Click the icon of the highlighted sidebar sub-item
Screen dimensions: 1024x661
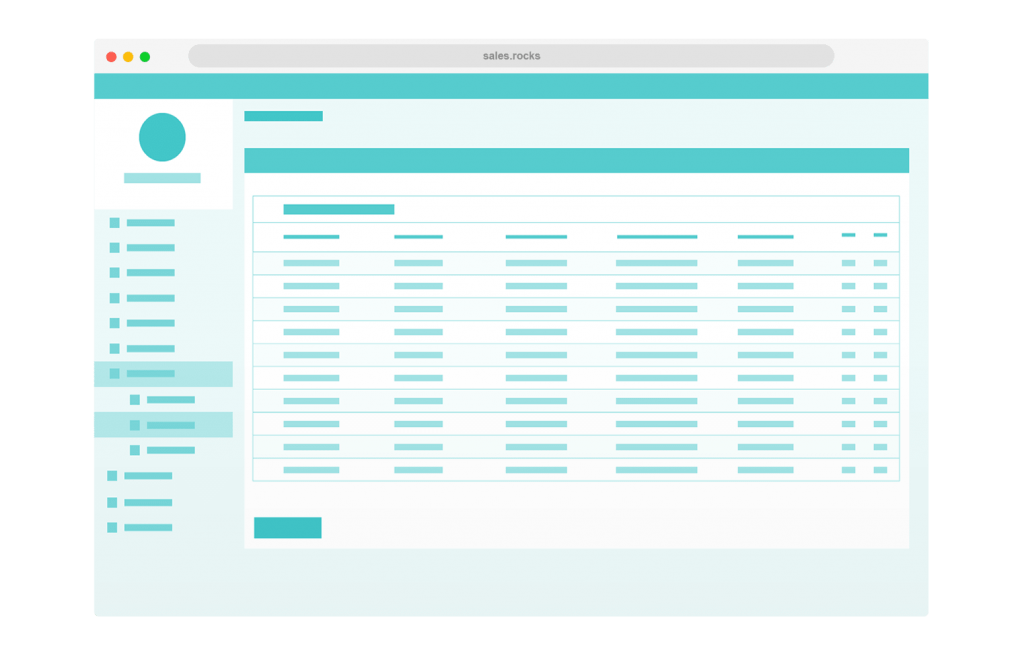pyautogui.click(x=135, y=425)
